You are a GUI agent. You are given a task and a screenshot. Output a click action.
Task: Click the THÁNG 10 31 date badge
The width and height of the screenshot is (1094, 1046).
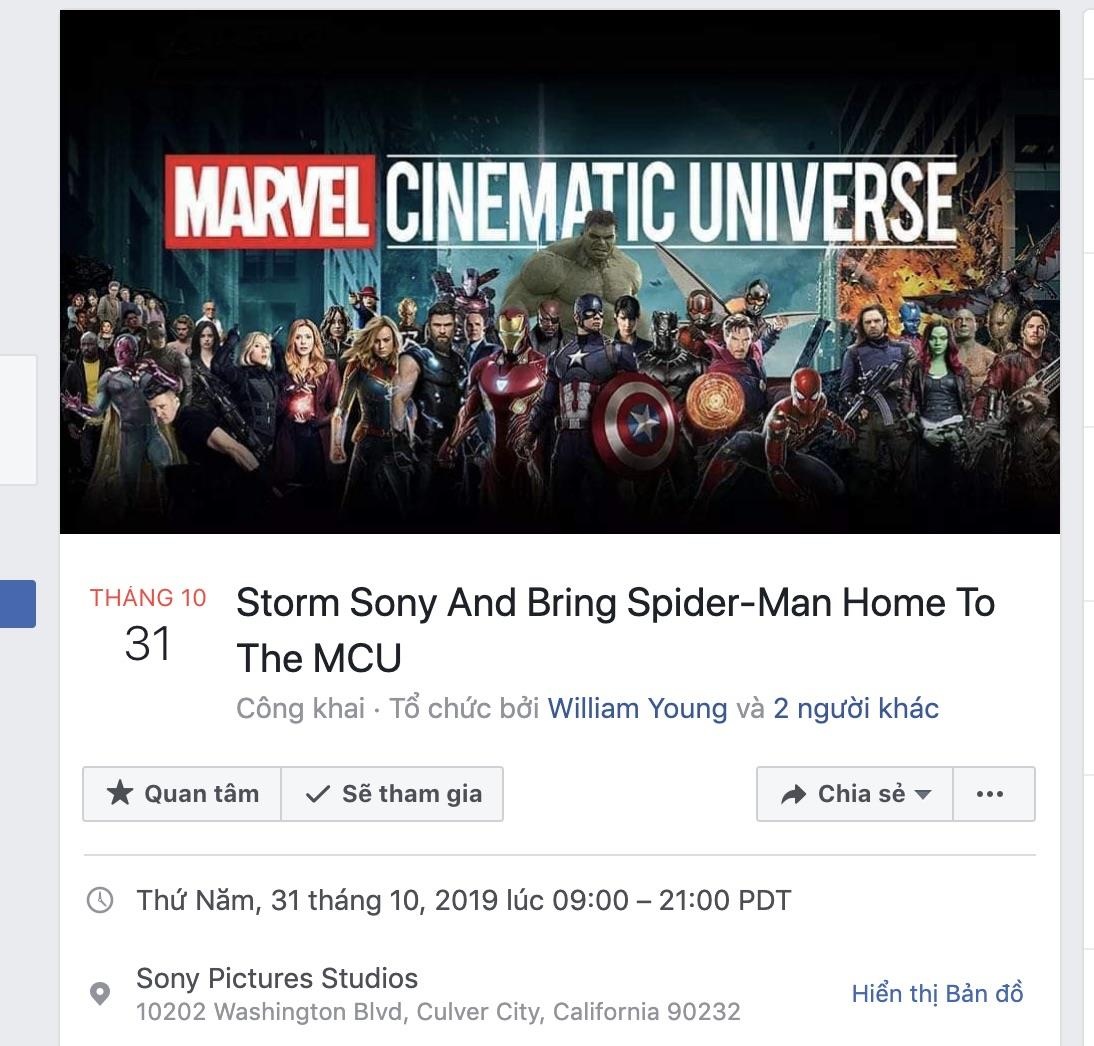coord(148,626)
